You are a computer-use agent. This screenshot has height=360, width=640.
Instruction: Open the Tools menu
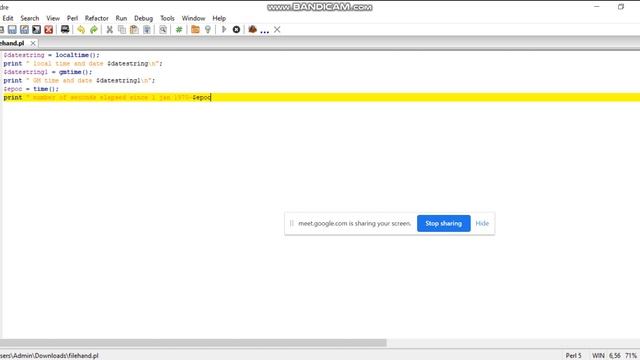167,18
